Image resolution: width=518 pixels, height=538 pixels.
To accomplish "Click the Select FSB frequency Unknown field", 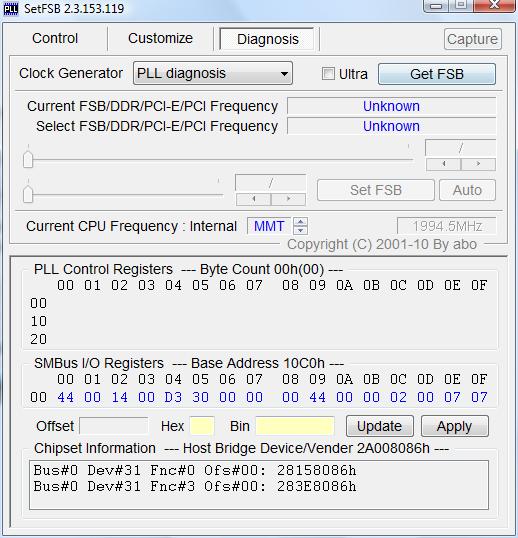I will point(391,126).
